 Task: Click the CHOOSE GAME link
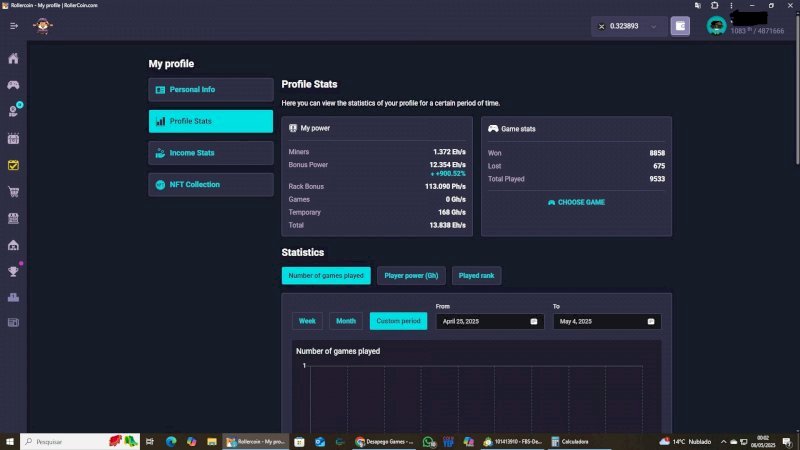tap(576, 202)
